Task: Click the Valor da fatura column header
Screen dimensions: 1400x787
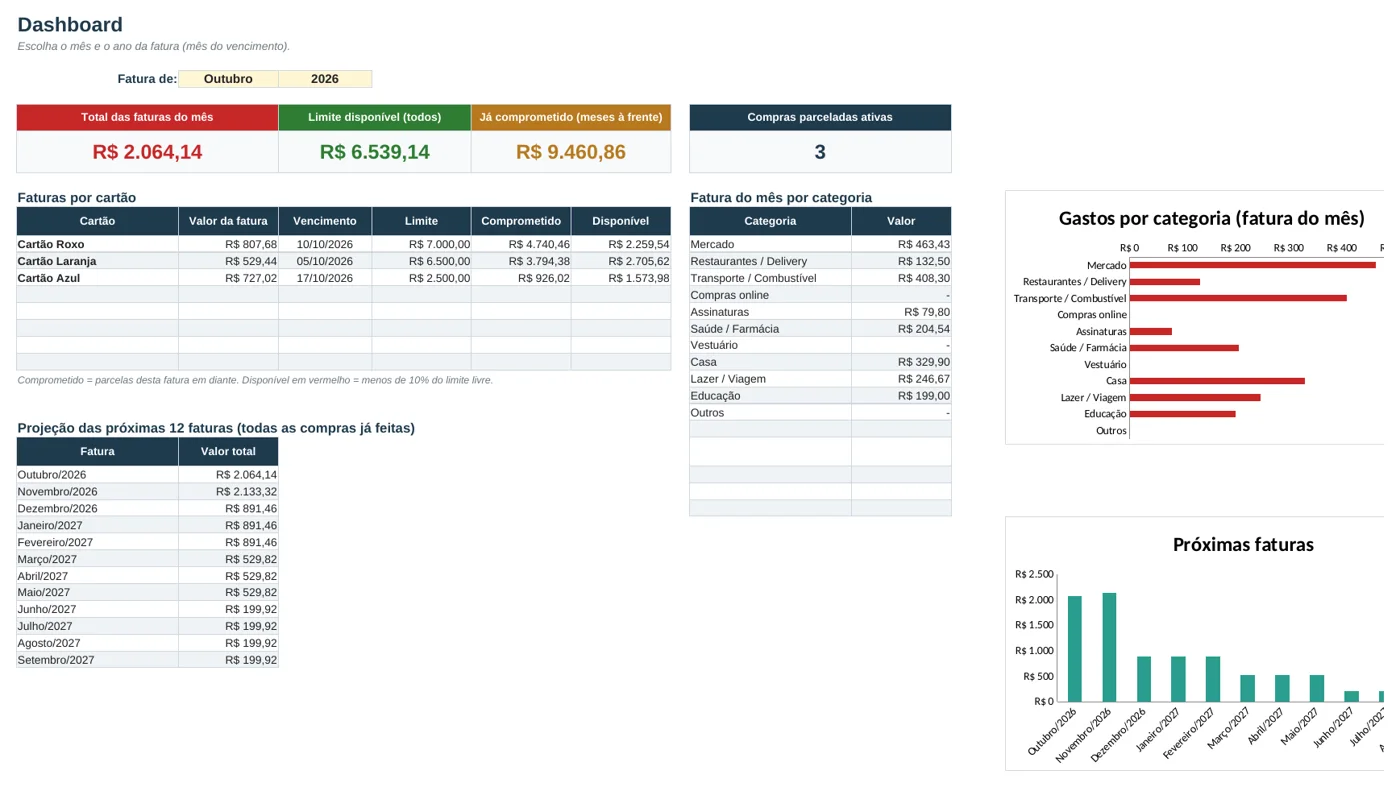Action: click(228, 221)
